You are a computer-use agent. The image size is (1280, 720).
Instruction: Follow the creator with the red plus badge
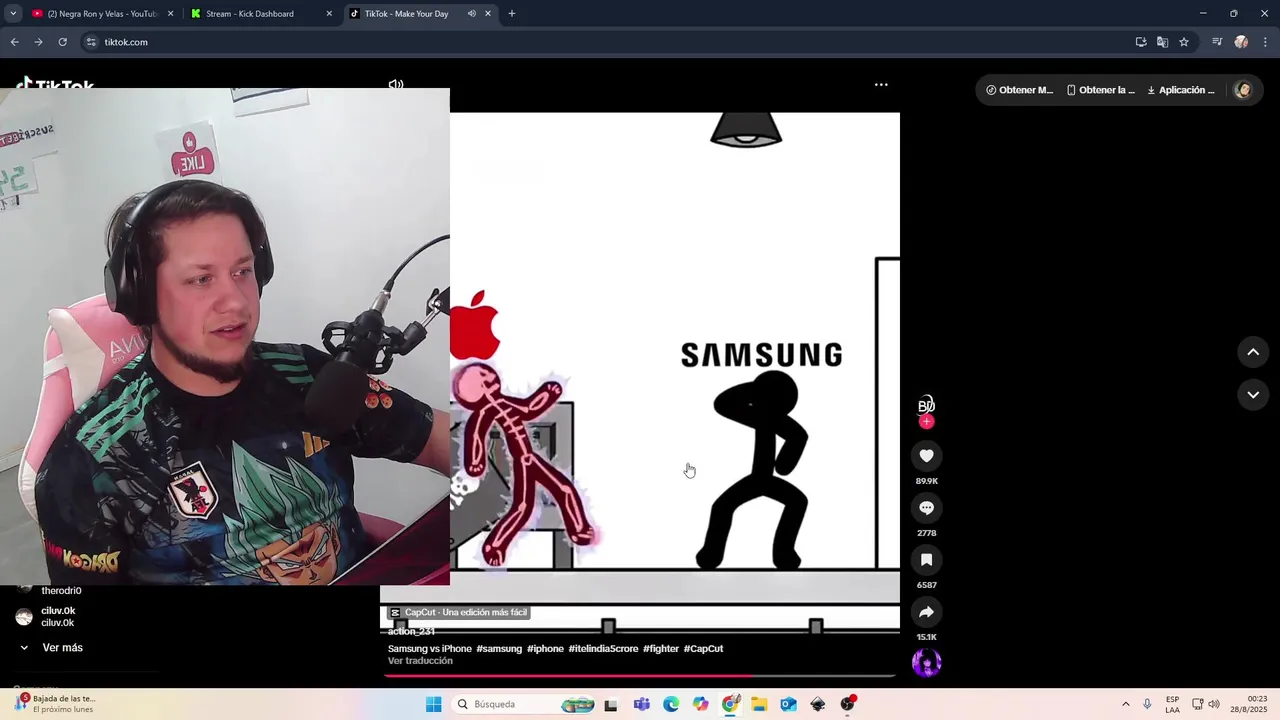point(926,422)
